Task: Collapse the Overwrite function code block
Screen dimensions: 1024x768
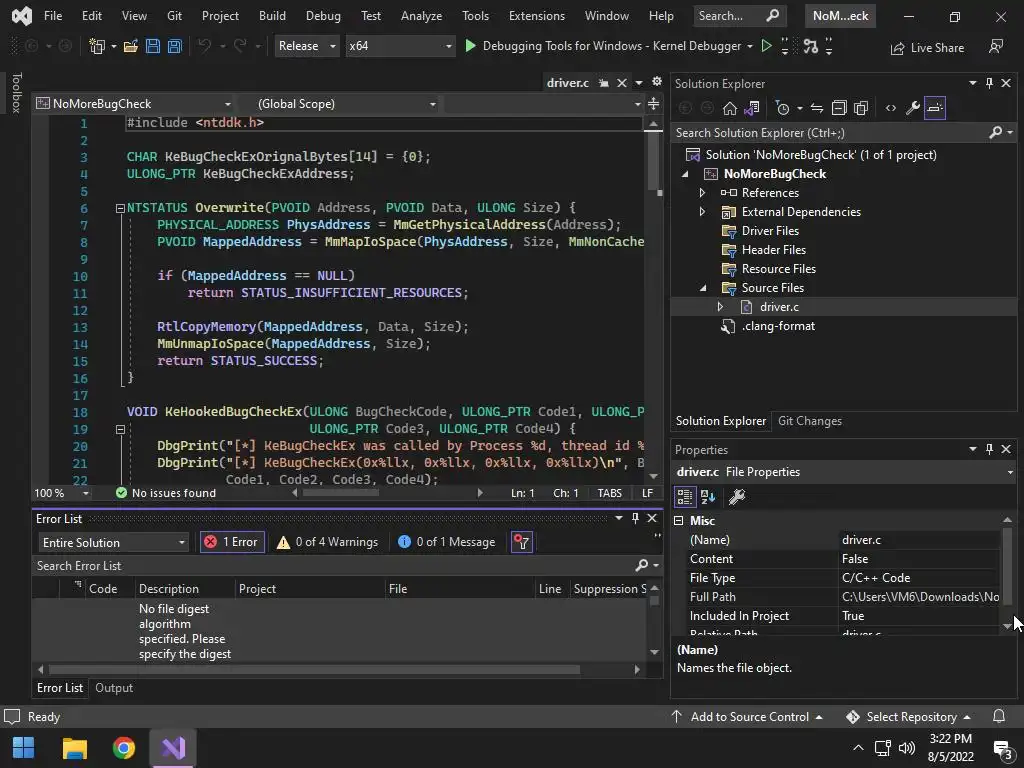Action: pos(120,208)
